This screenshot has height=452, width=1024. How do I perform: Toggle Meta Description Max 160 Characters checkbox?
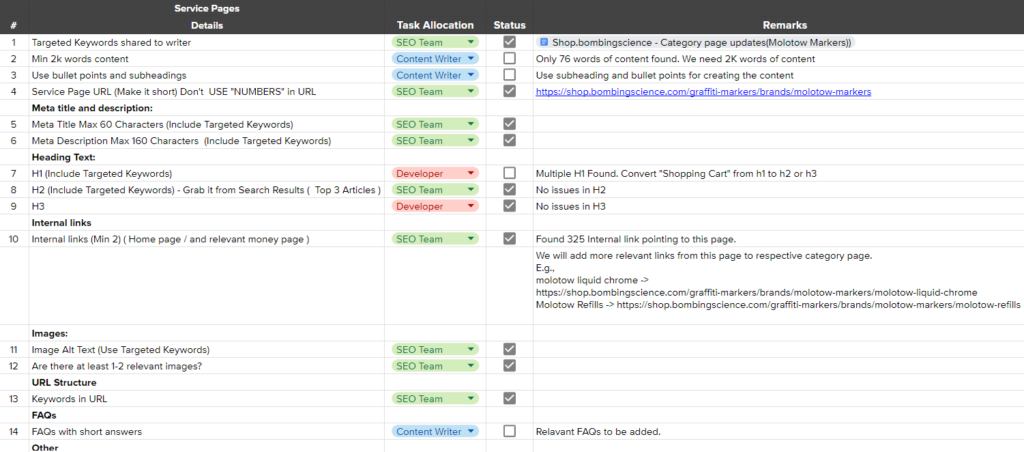click(509, 140)
